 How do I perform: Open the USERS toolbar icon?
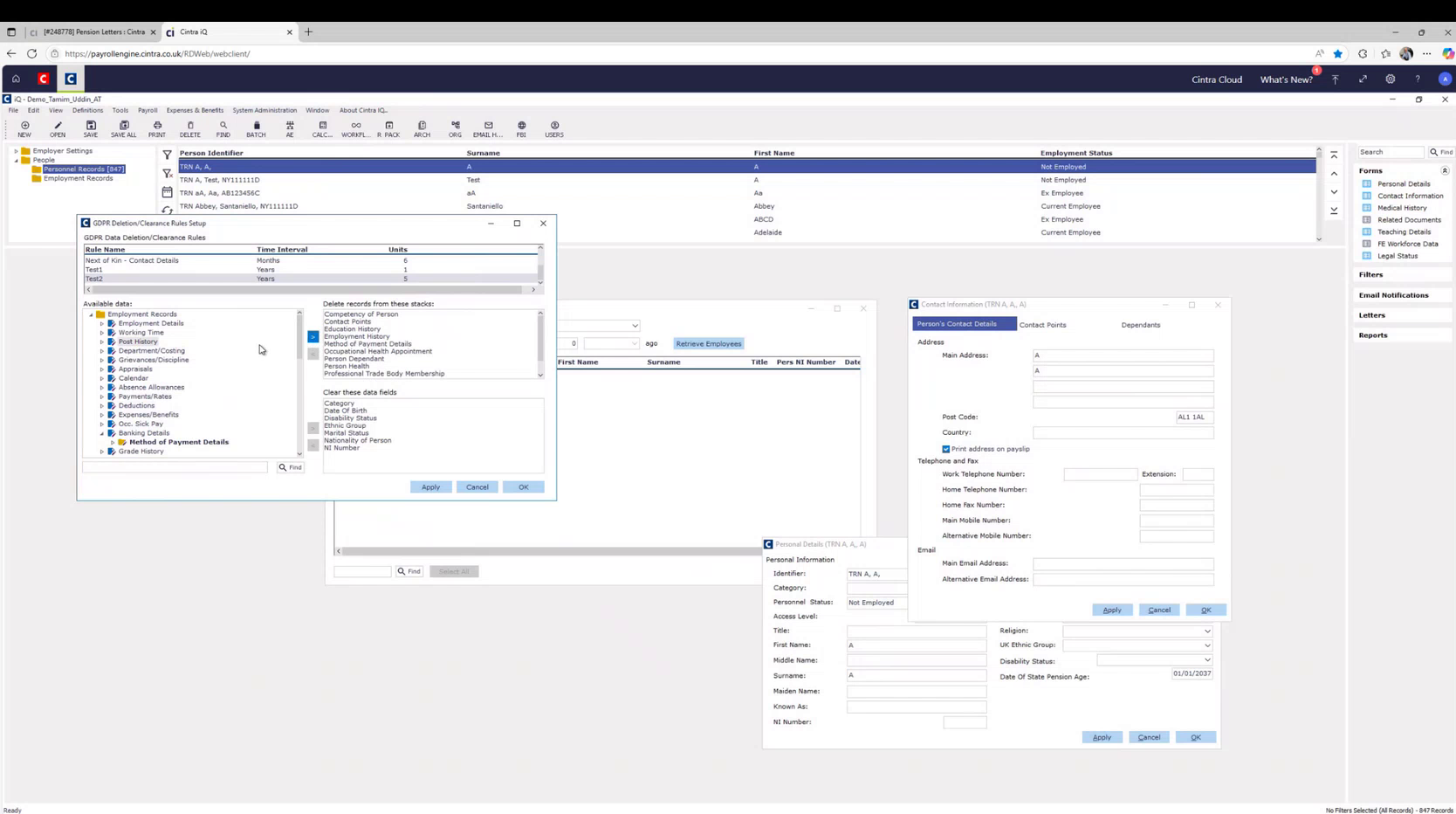click(x=554, y=128)
